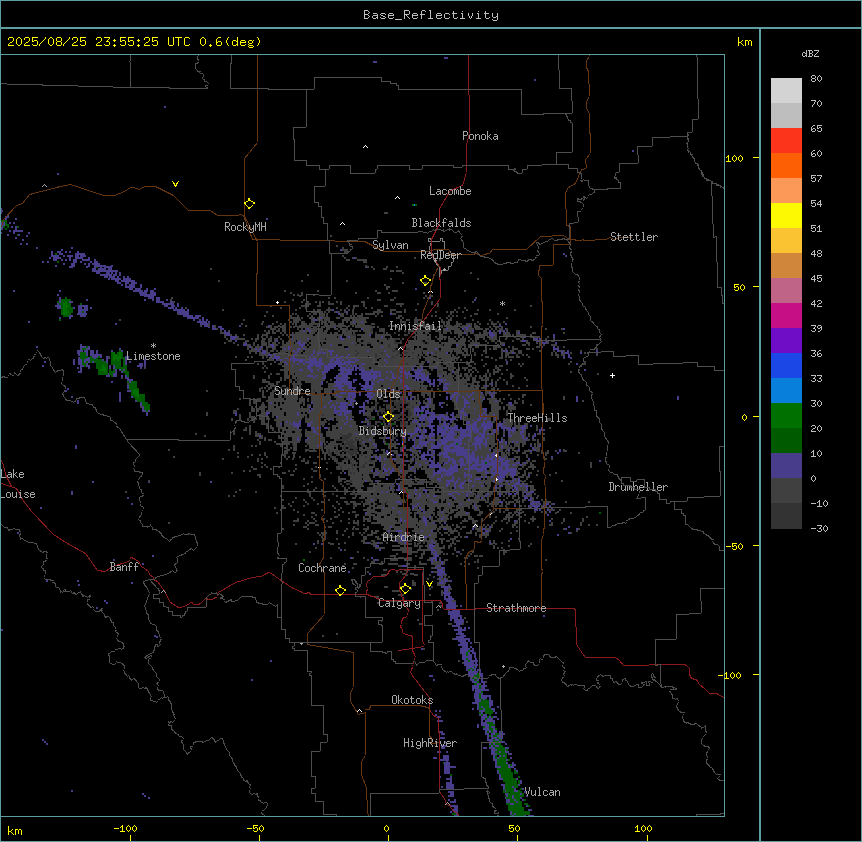The width and height of the screenshot is (862, 842).
Task: Select the purple 39-36 dBZ legend swatch
Action: click(786, 340)
